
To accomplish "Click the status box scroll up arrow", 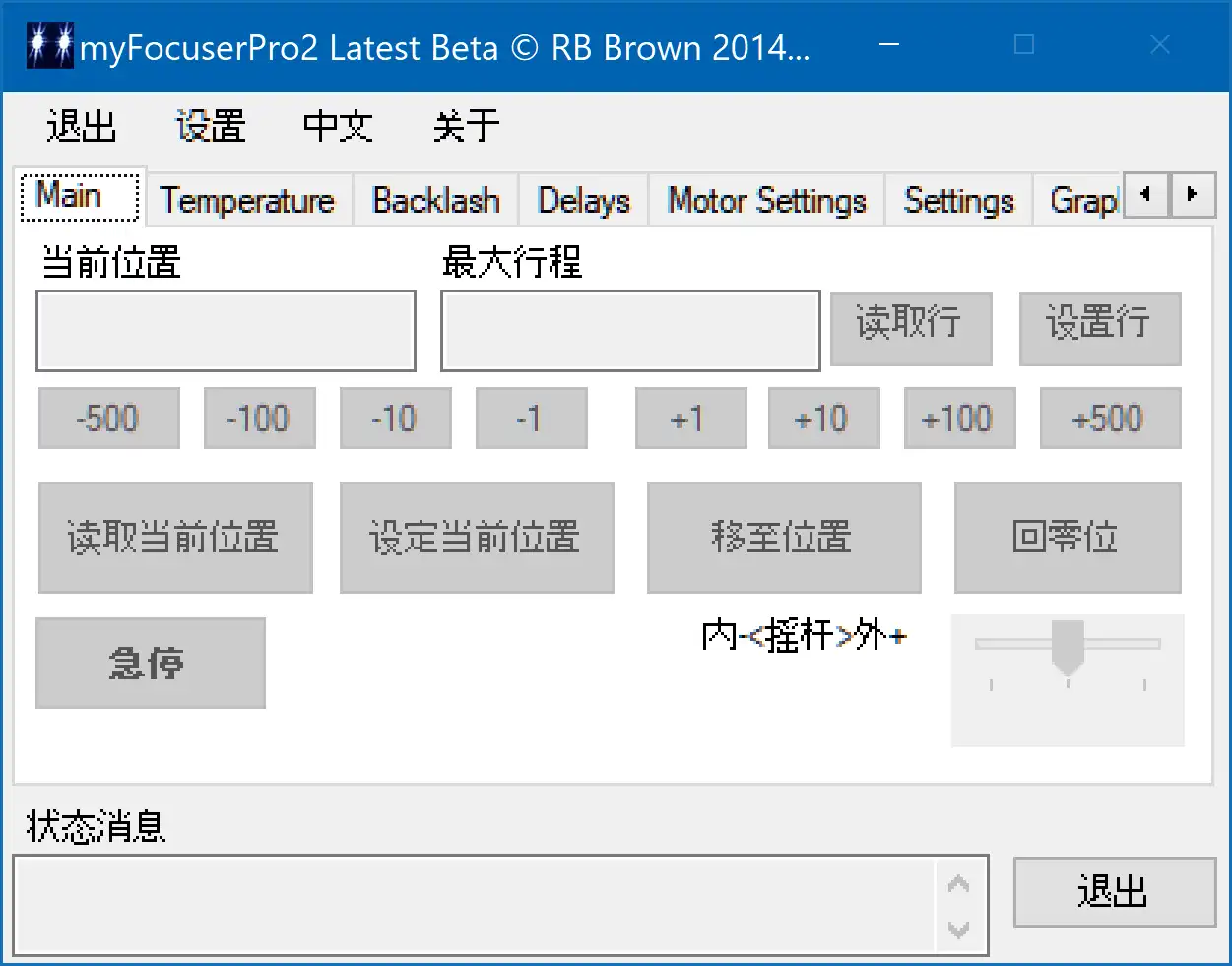I will (958, 883).
